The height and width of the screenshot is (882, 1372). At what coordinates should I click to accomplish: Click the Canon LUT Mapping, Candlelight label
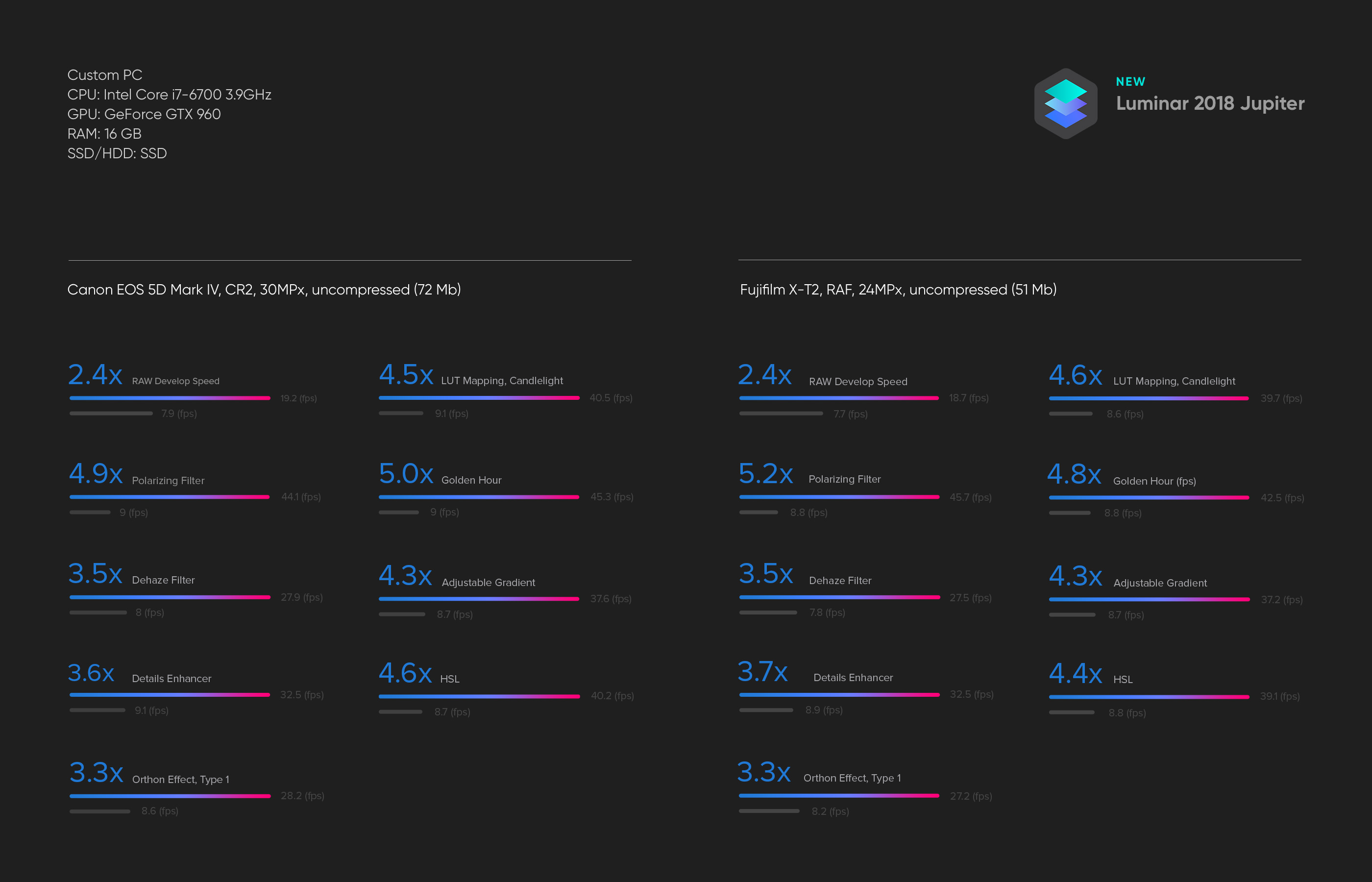point(502,381)
